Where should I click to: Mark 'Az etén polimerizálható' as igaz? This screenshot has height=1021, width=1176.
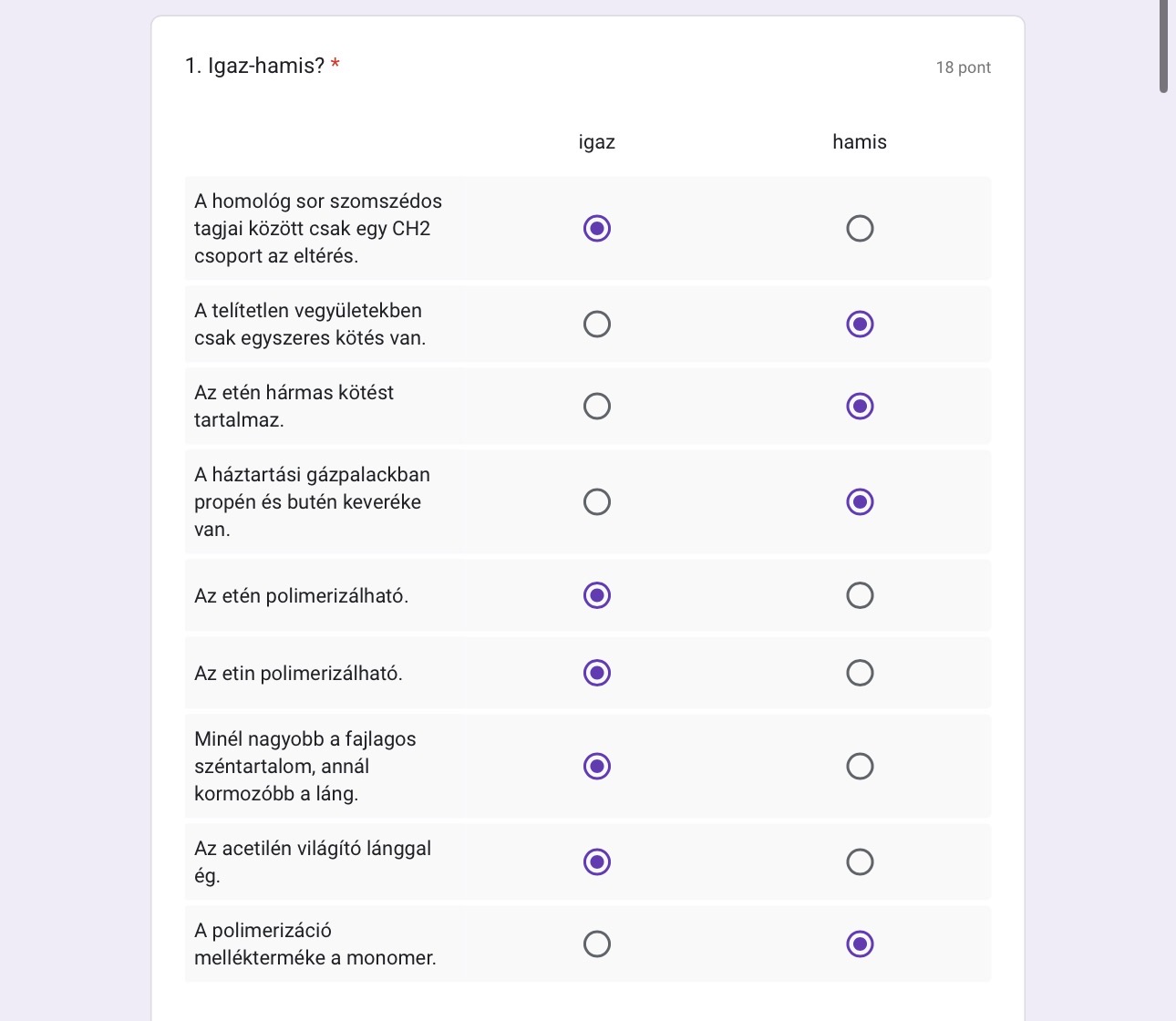tap(597, 595)
